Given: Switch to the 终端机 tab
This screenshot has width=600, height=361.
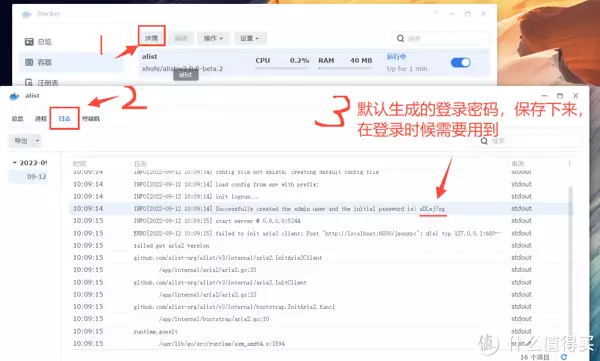Looking at the screenshot, I should click(x=91, y=119).
